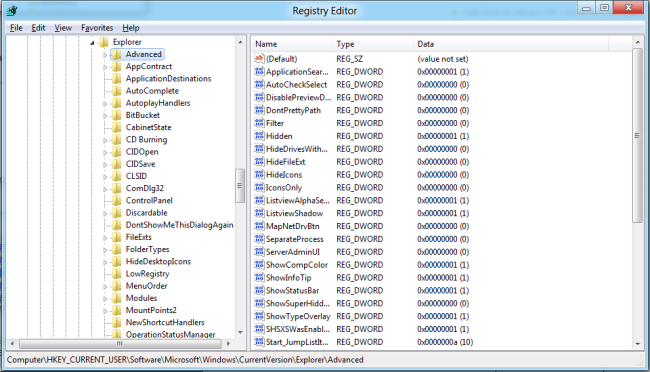Collapse the Explorer key in tree
This screenshot has height=372, width=650.
point(92,43)
